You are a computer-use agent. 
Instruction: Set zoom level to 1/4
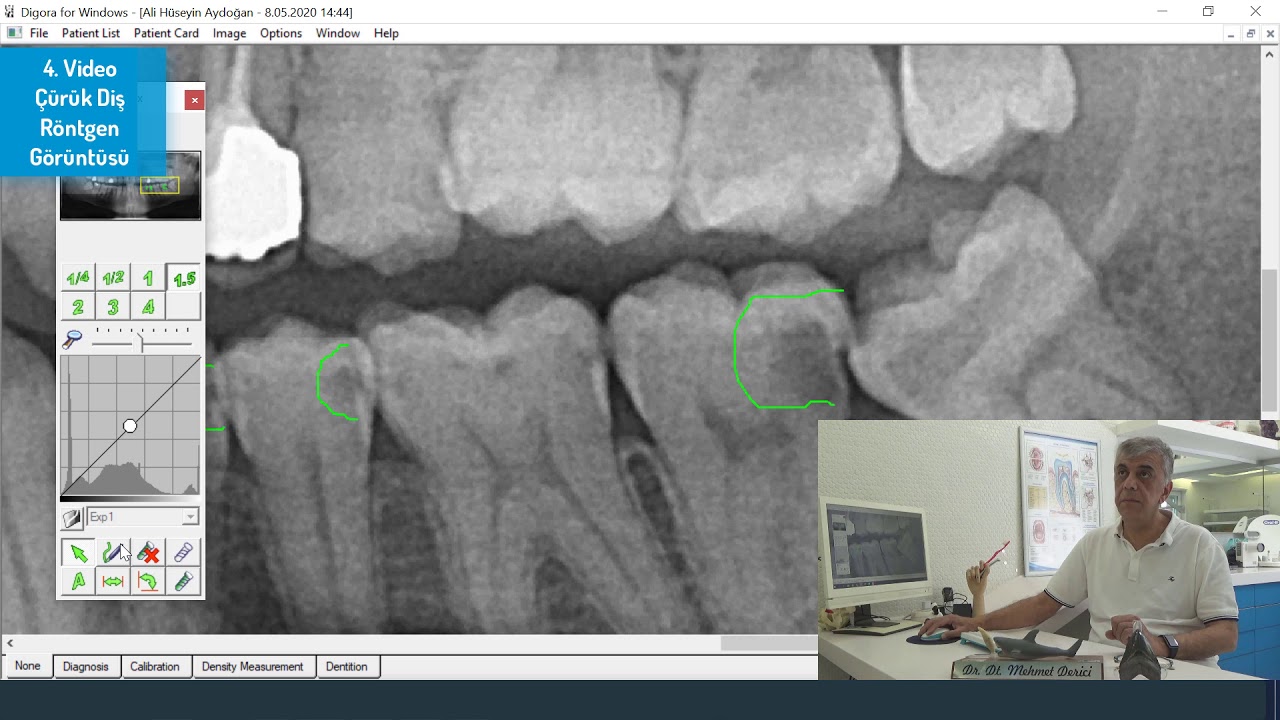point(78,278)
